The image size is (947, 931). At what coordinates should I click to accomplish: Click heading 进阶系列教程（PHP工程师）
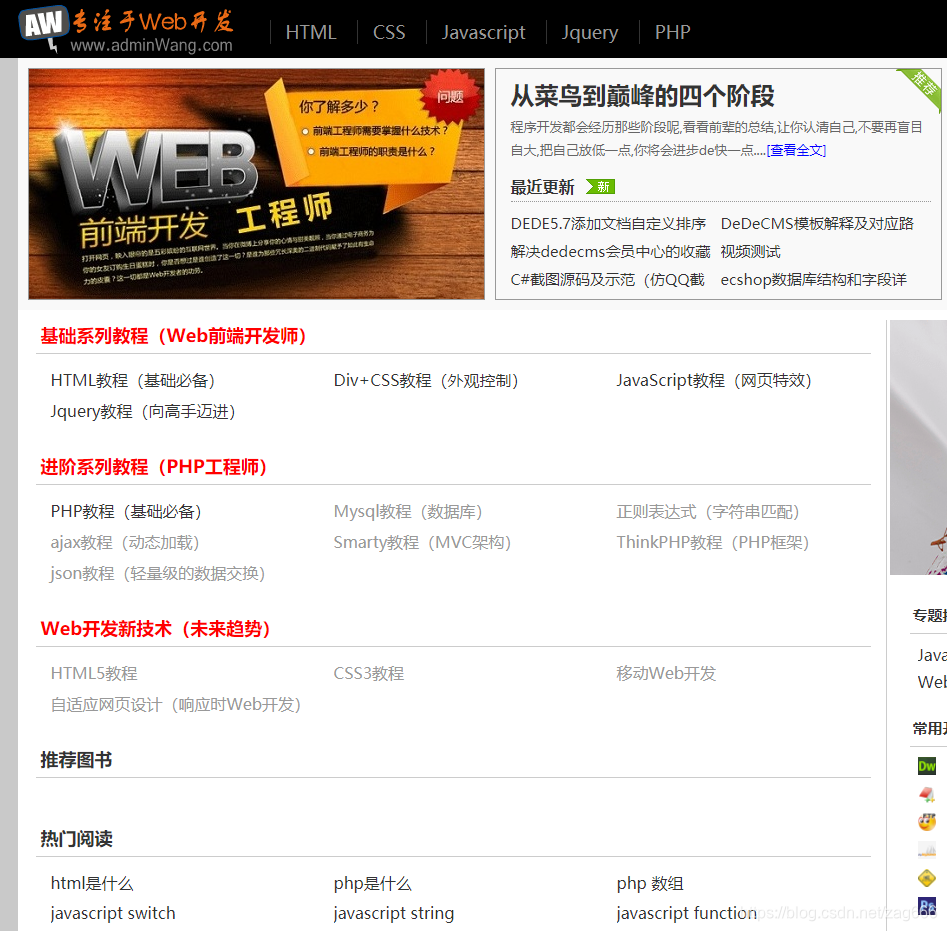point(155,467)
